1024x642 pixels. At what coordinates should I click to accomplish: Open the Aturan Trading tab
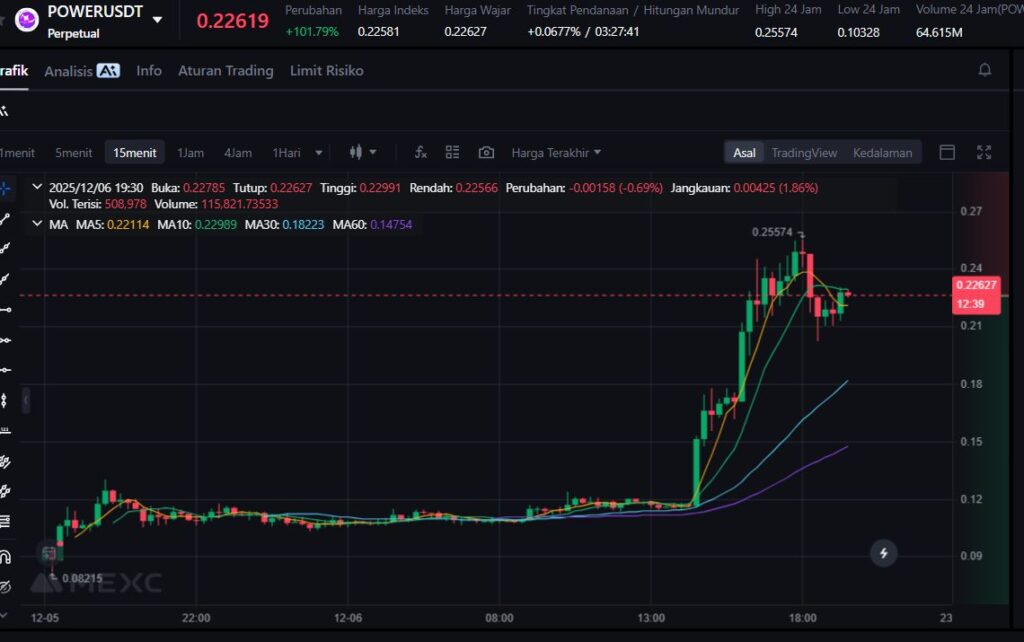click(x=225, y=71)
